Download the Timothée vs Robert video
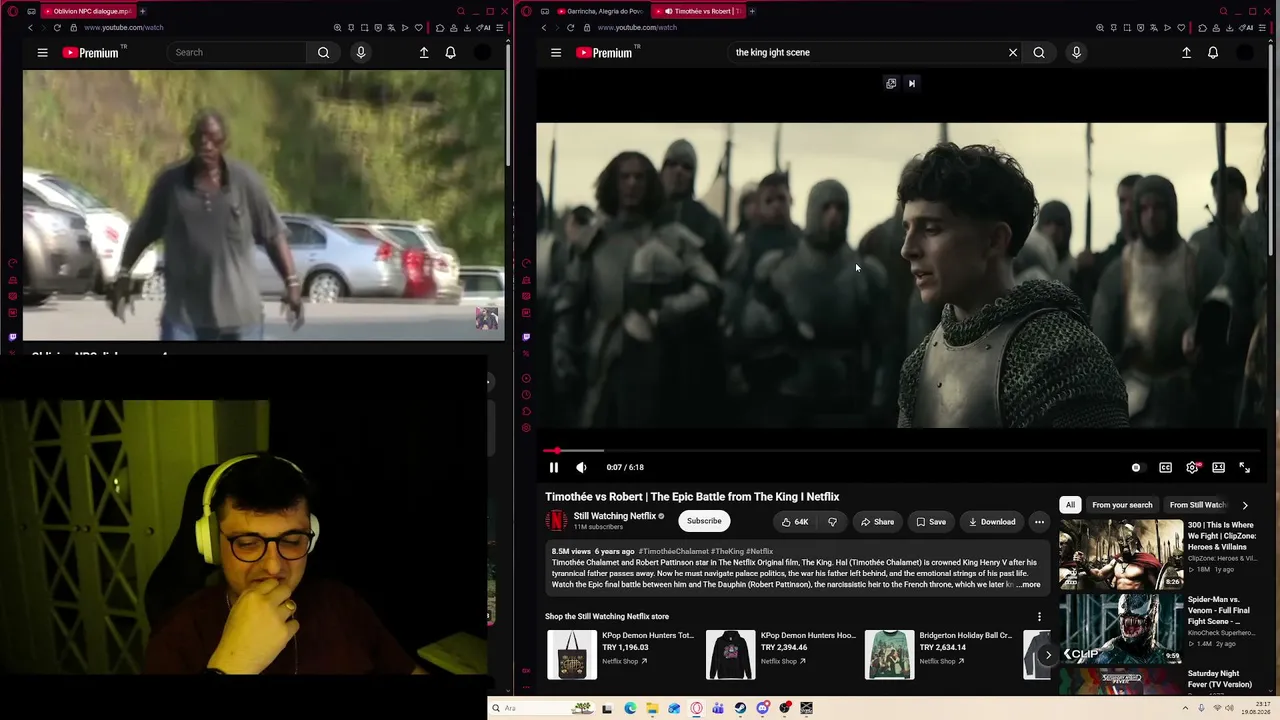Viewport: 1280px width, 720px height. click(x=991, y=521)
